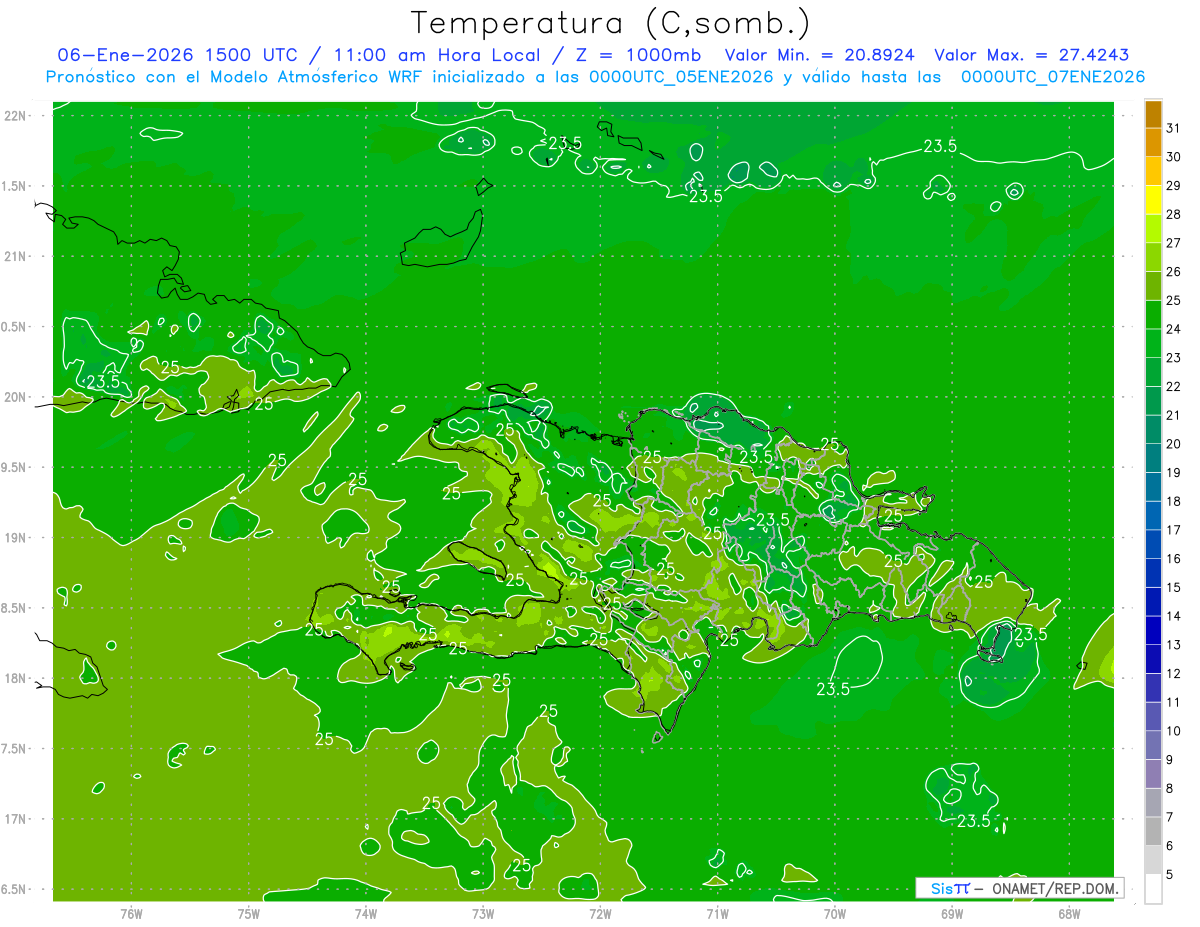Click the gray swatch between 6 and 7
Image resolution: width=1200 pixels, height=927 pixels.
[x=1153, y=832]
